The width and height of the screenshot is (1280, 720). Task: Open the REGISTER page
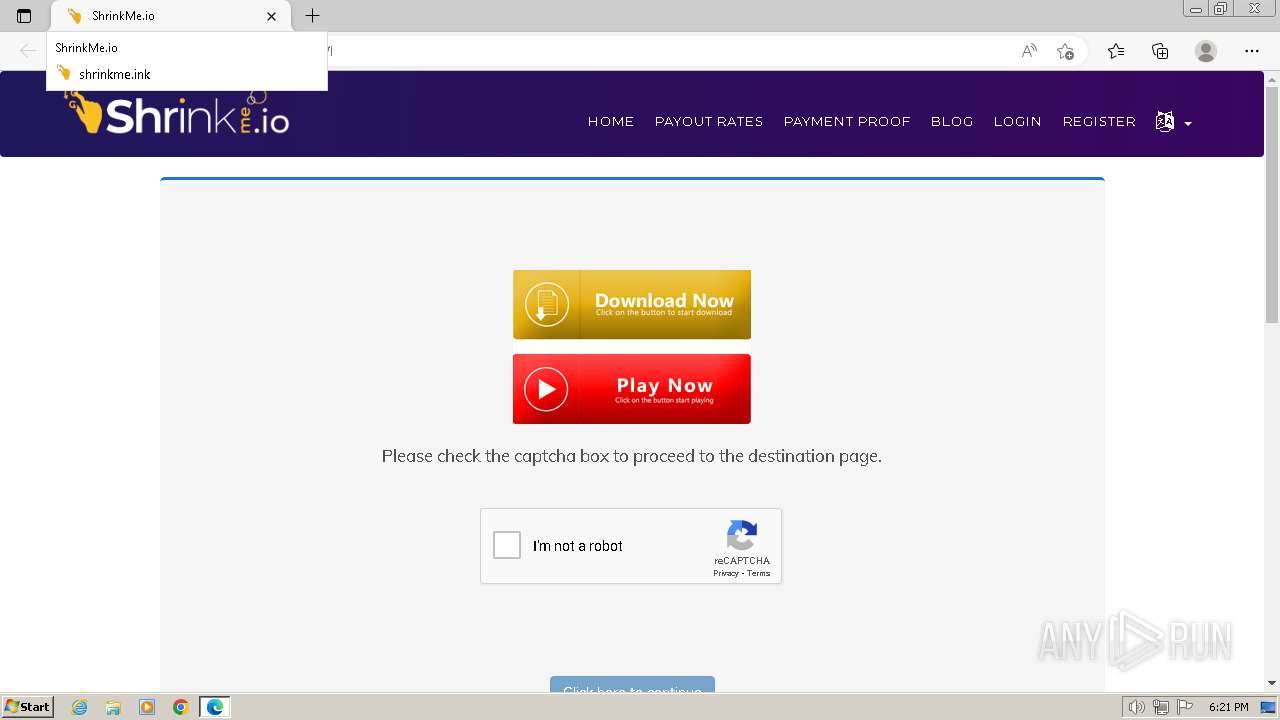[x=1099, y=122]
